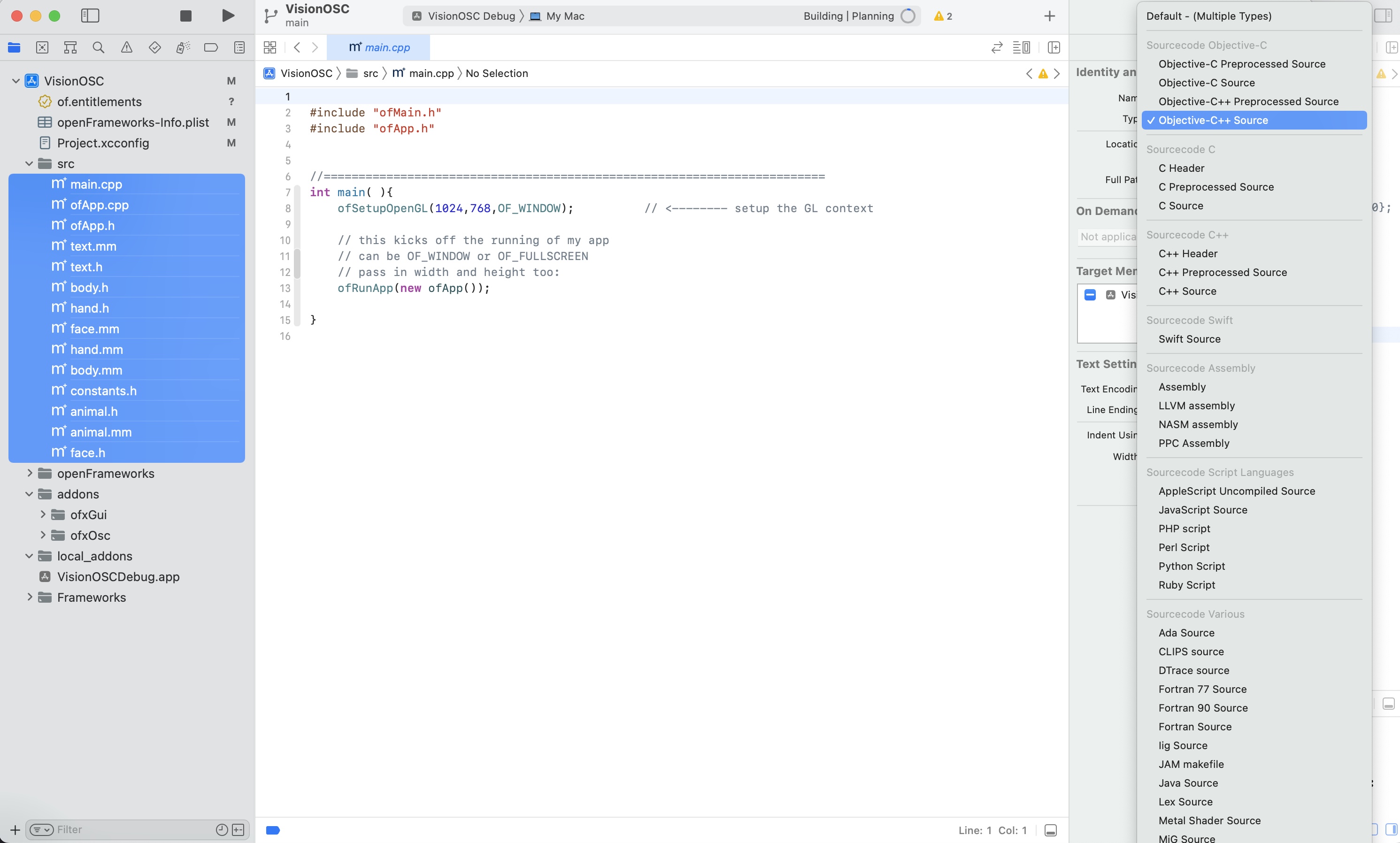Toggle VisionOSC target membership checkbox
This screenshot has width=1400, height=843.
(x=1090, y=295)
